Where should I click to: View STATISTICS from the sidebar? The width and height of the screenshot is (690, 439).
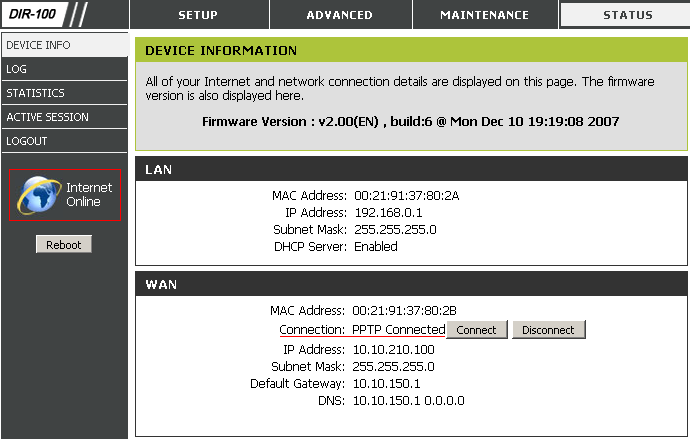click(x=65, y=93)
